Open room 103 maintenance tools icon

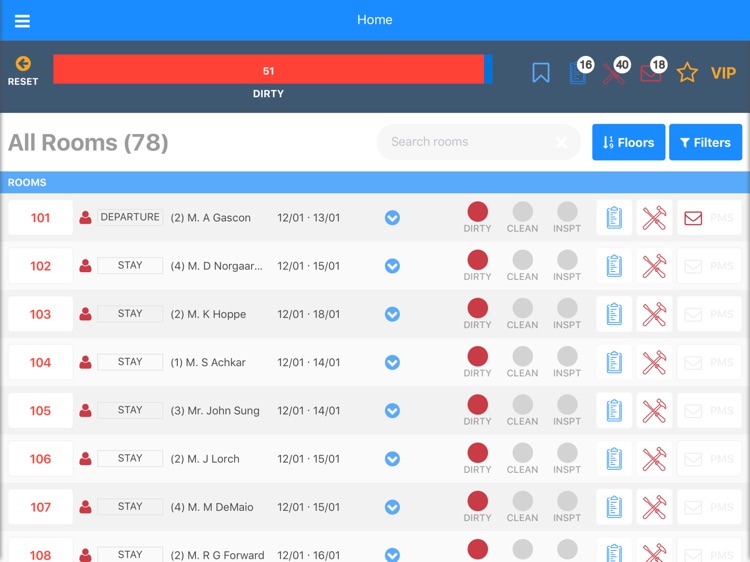[654, 314]
